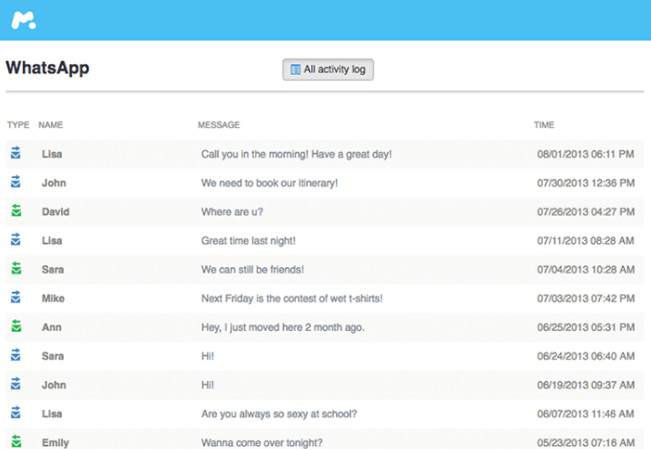Viewport: 651px width, 449px height.
Task: Click the 'Hi!' message from Sara
Action: click(208, 356)
